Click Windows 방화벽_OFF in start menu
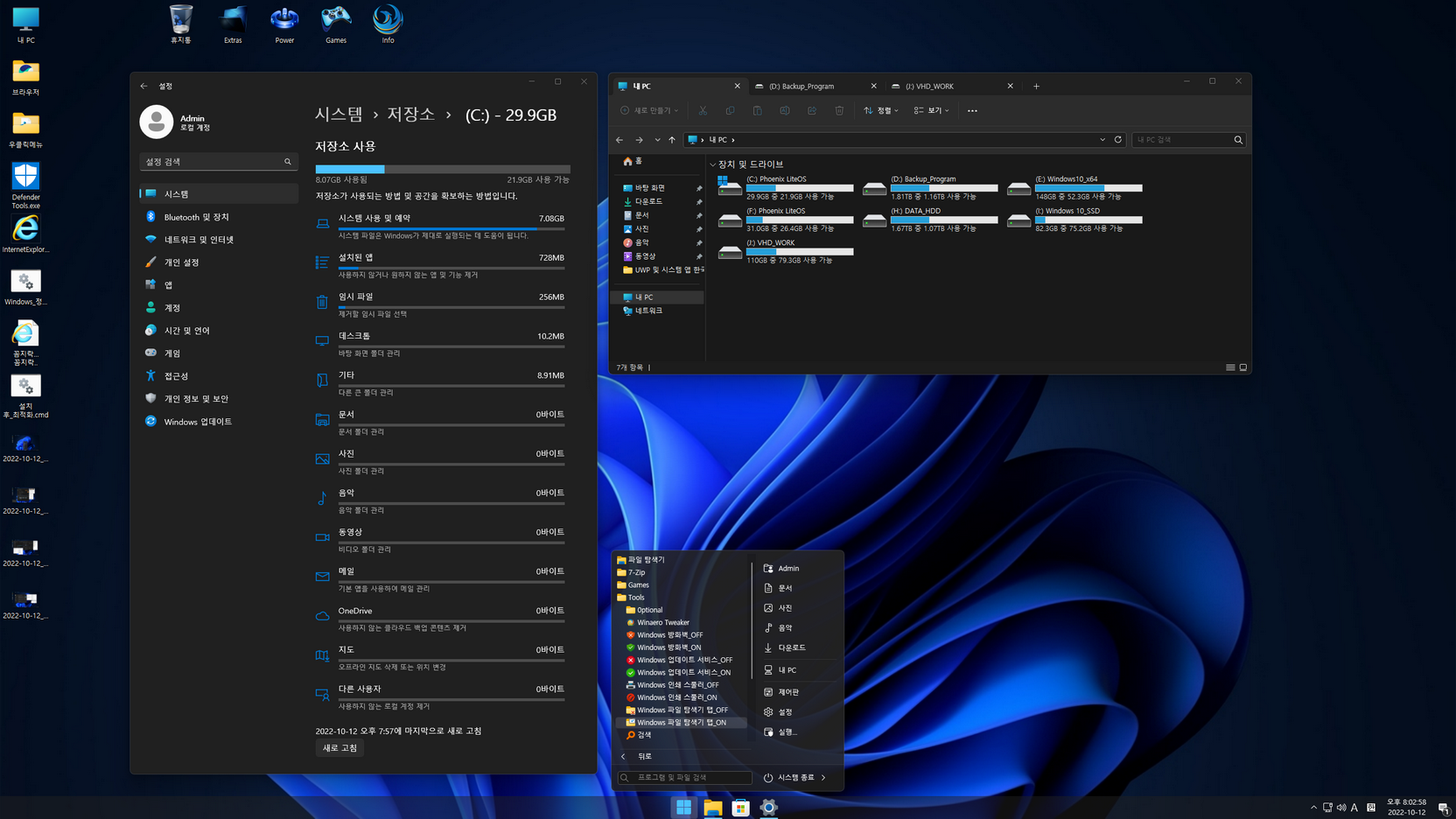 coord(669,634)
